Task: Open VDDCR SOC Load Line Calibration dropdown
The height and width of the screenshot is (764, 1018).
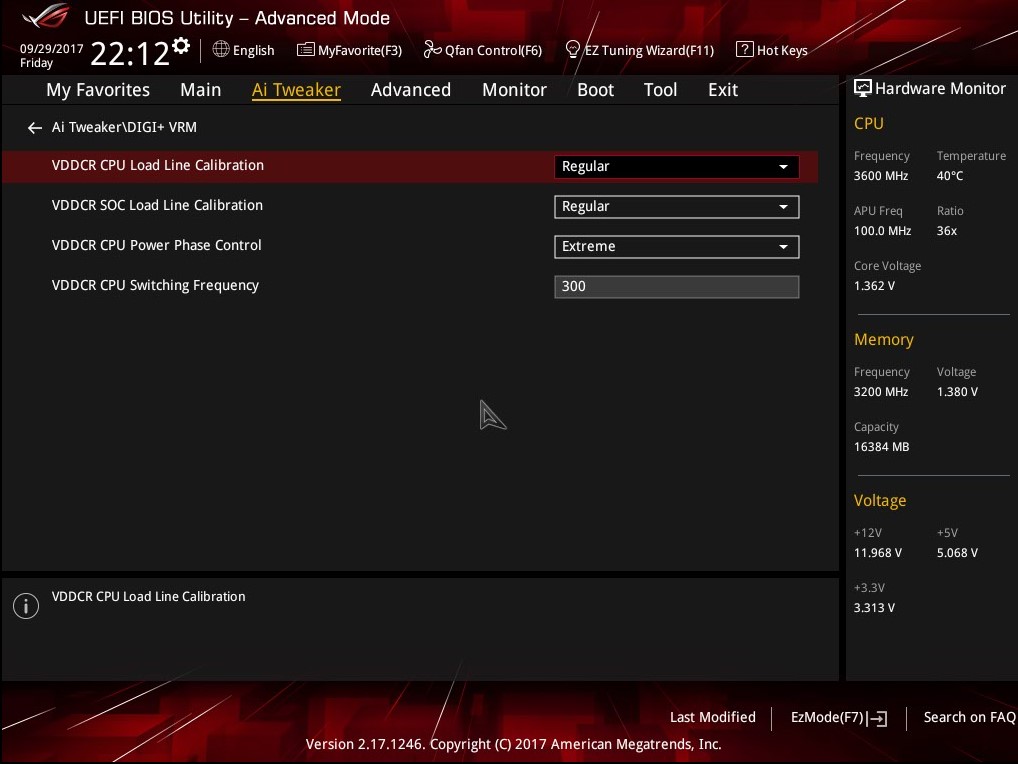Action: pyautogui.click(x=676, y=207)
